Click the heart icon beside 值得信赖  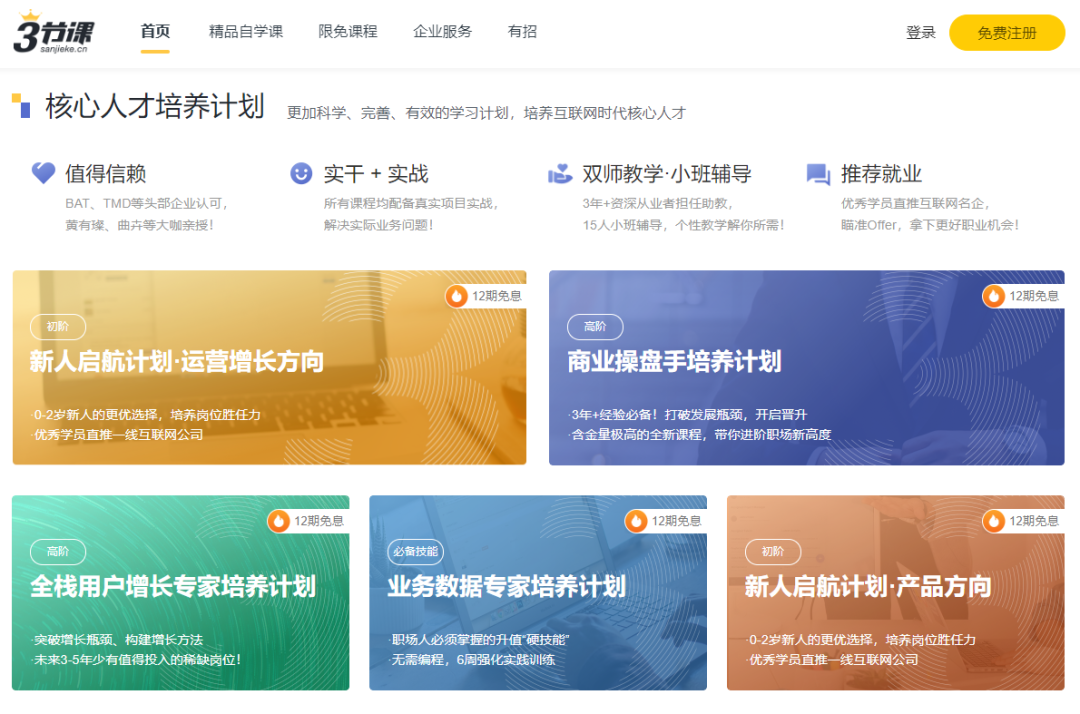coord(42,172)
